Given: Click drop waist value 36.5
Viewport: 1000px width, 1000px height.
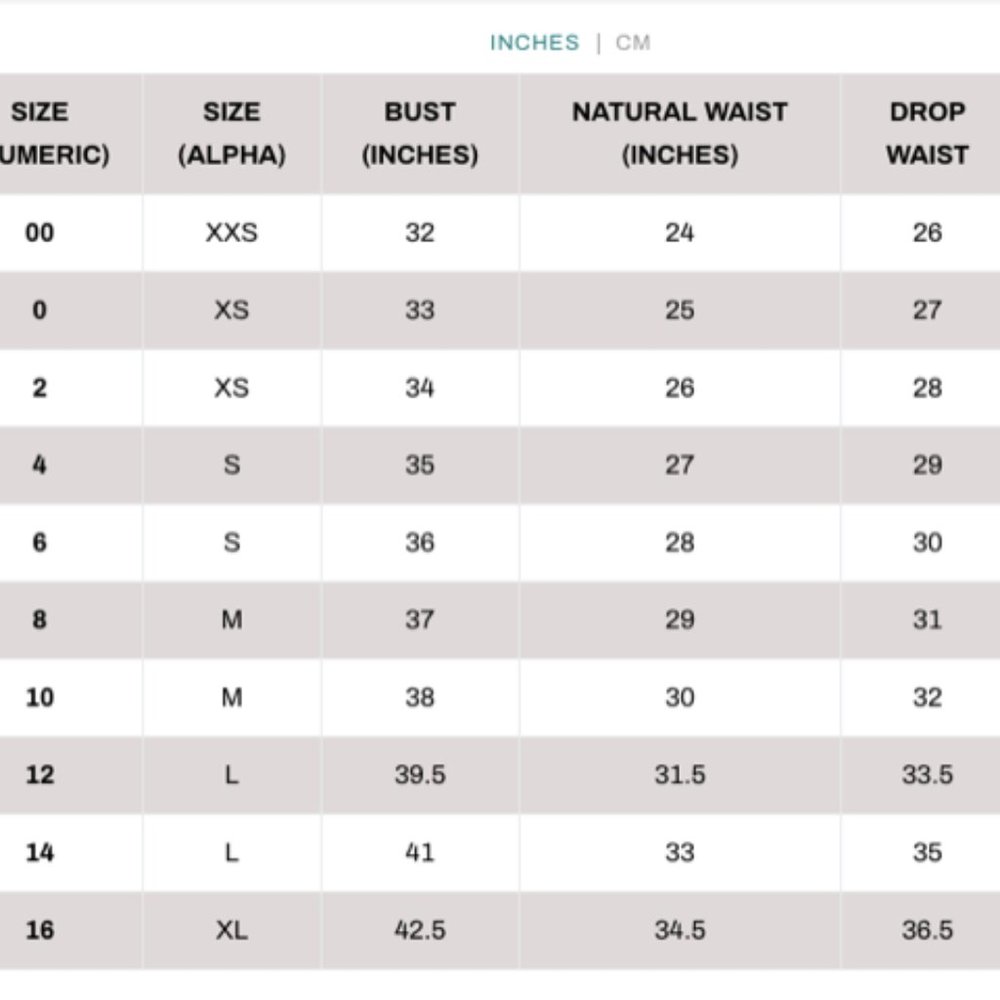Looking at the screenshot, I should pos(927,930).
